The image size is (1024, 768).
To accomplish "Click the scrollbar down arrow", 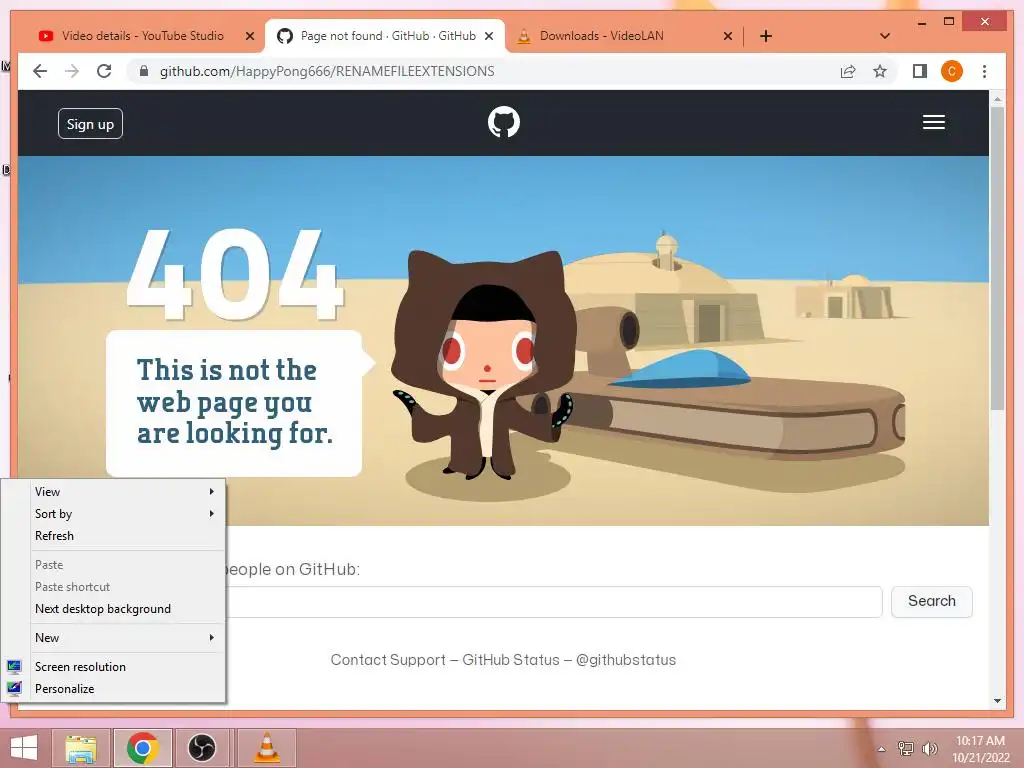I will tap(997, 701).
